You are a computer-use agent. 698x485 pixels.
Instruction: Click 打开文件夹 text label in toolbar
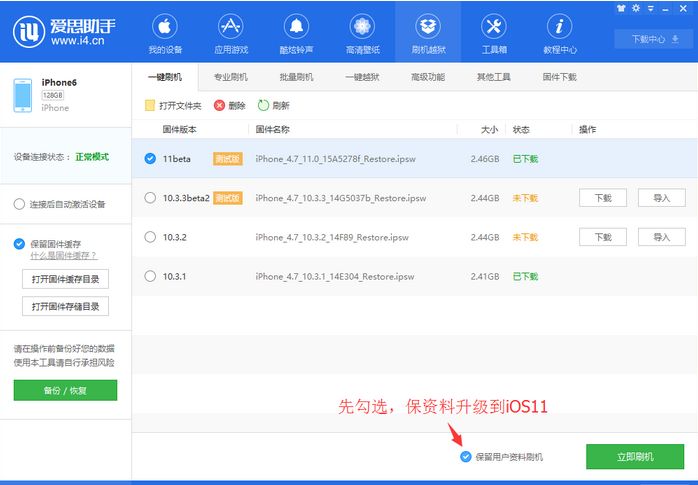[x=180, y=105]
